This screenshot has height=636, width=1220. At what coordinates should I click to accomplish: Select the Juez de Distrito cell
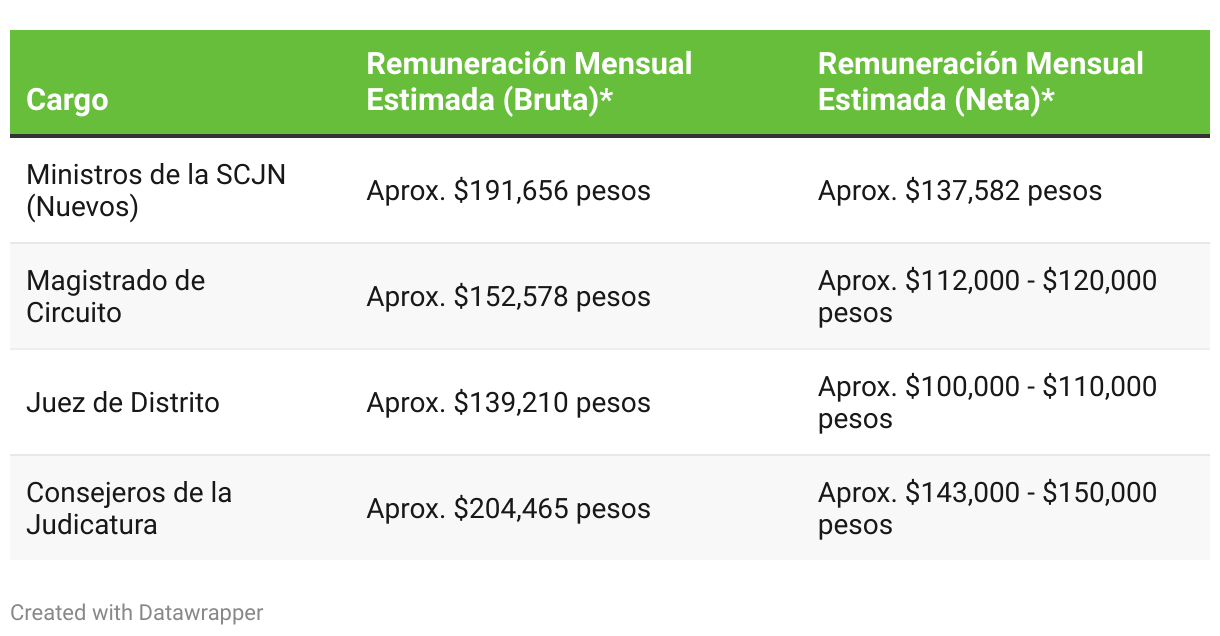coord(123,403)
